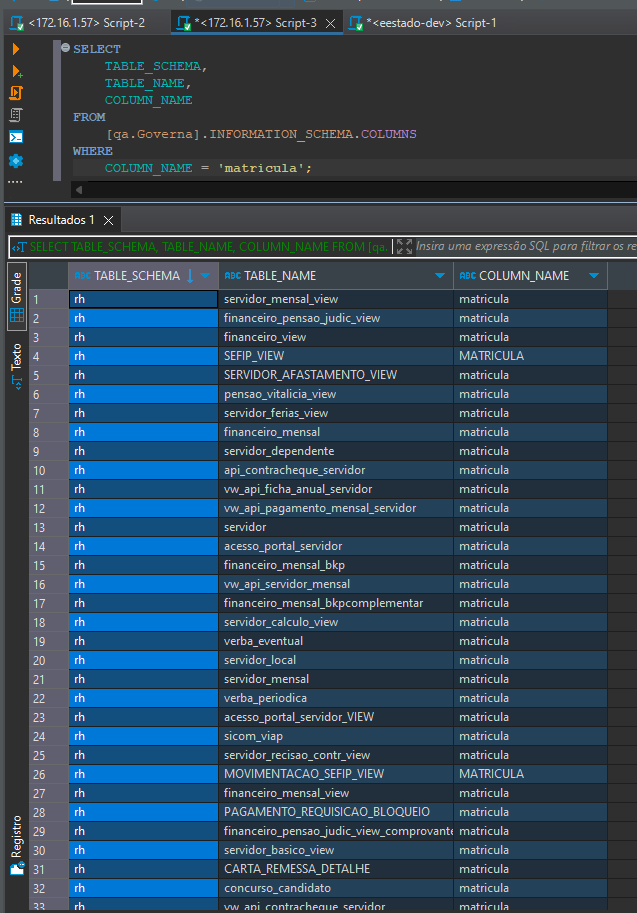Click the execute script icon
The height and width of the screenshot is (913, 637).
(x=16, y=93)
